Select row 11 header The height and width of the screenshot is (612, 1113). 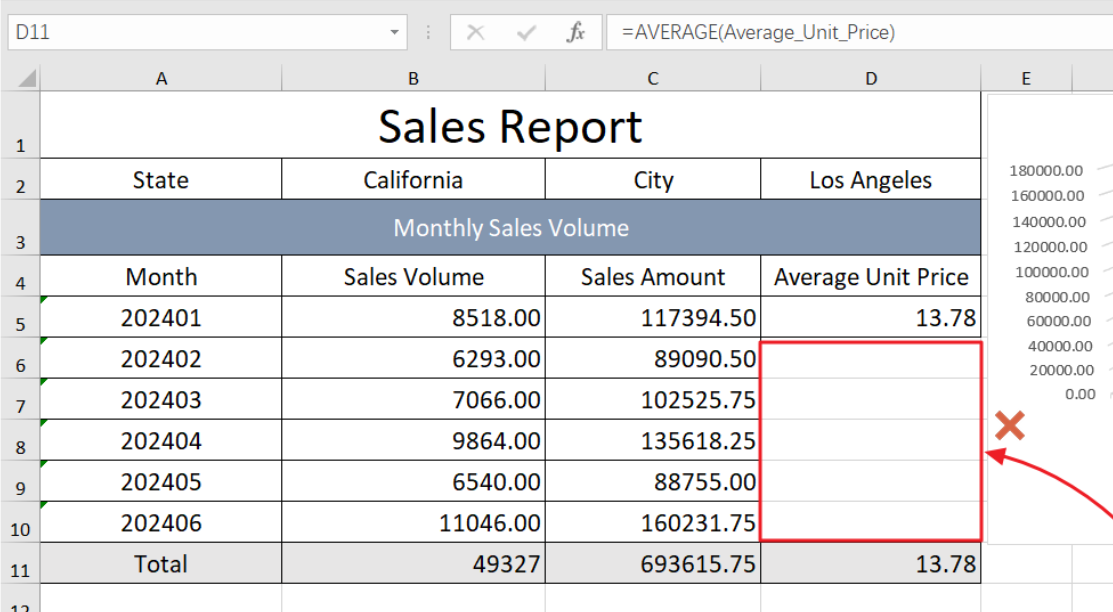[x=20, y=563]
